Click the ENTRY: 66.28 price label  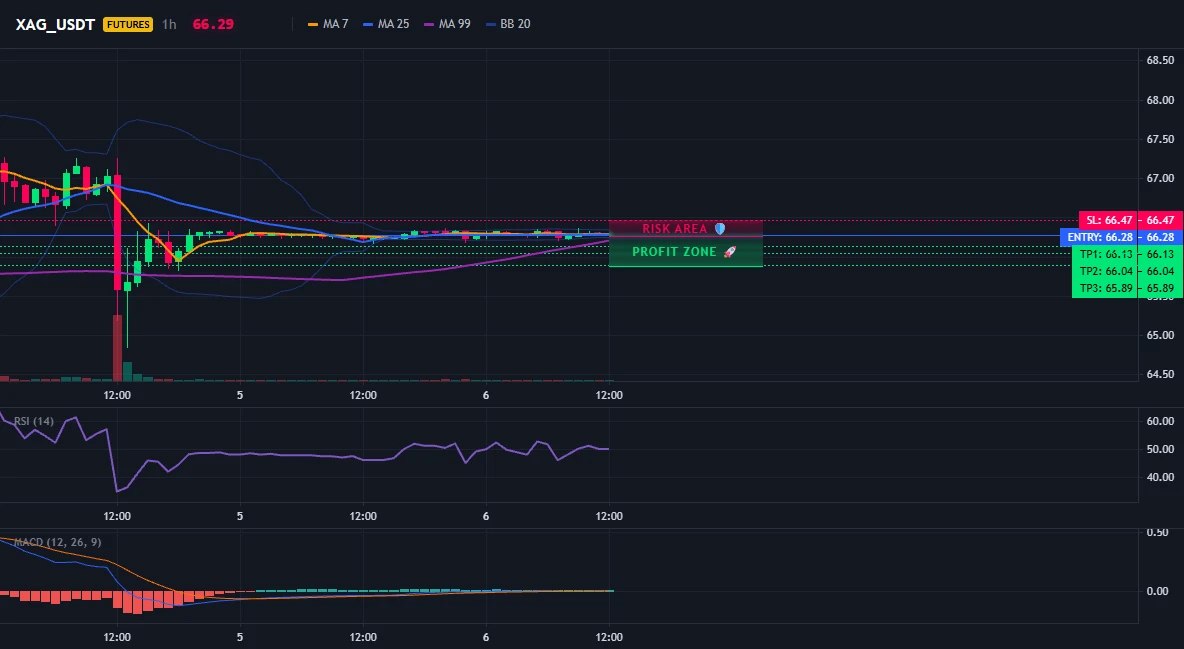[x=1099, y=237]
